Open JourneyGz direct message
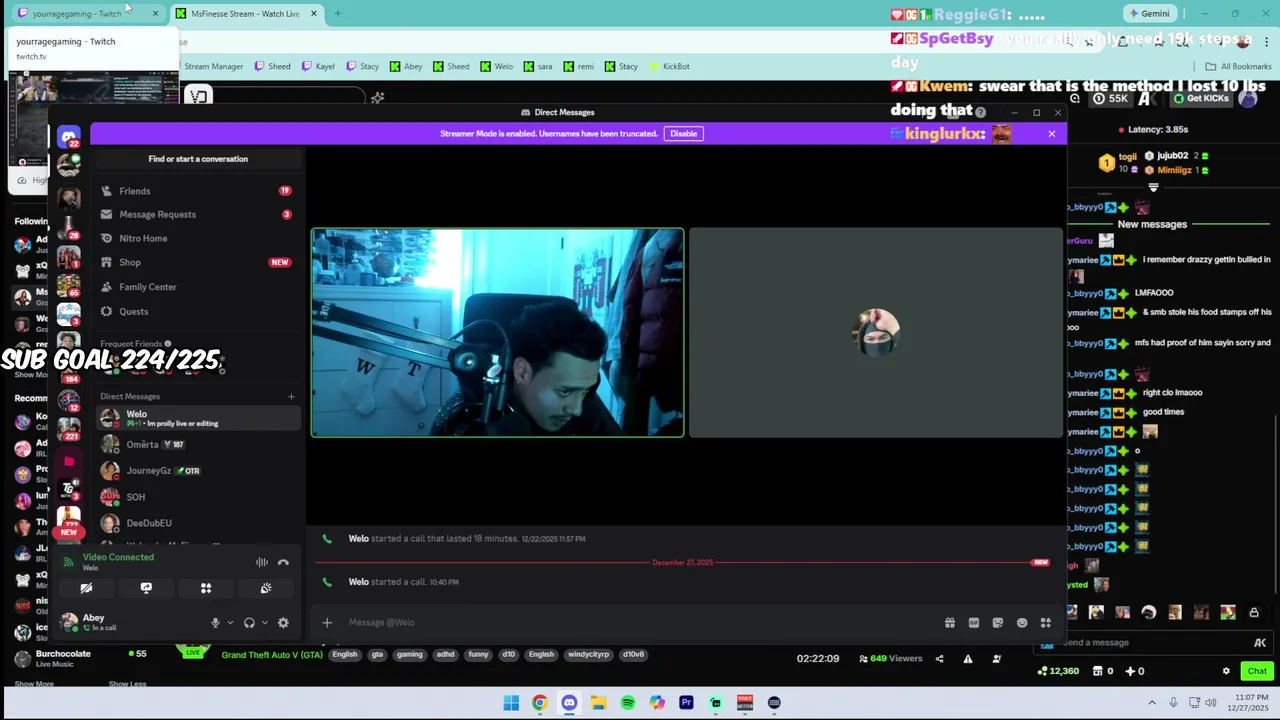The height and width of the screenshot is (720, 1280). click(198, 470)
